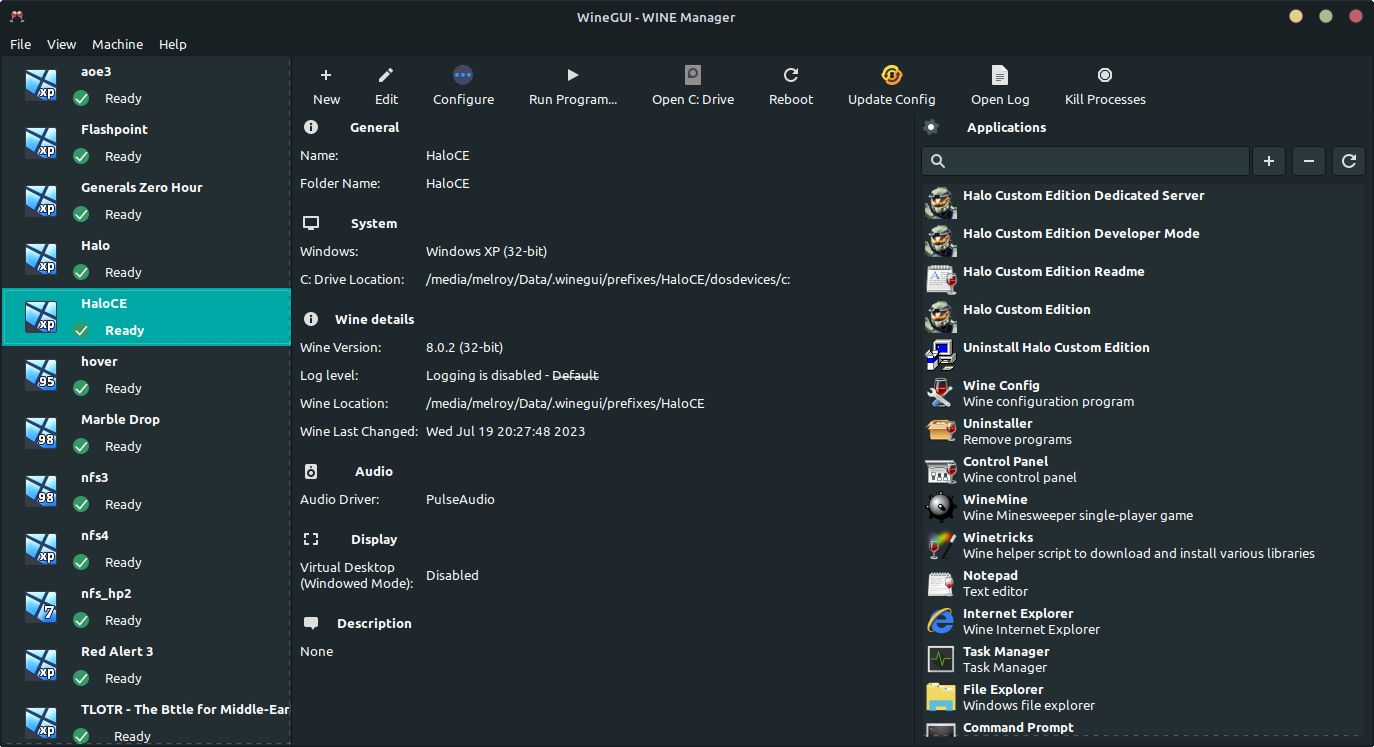Open Halo Custom Edition Readme

point(1144,279)
